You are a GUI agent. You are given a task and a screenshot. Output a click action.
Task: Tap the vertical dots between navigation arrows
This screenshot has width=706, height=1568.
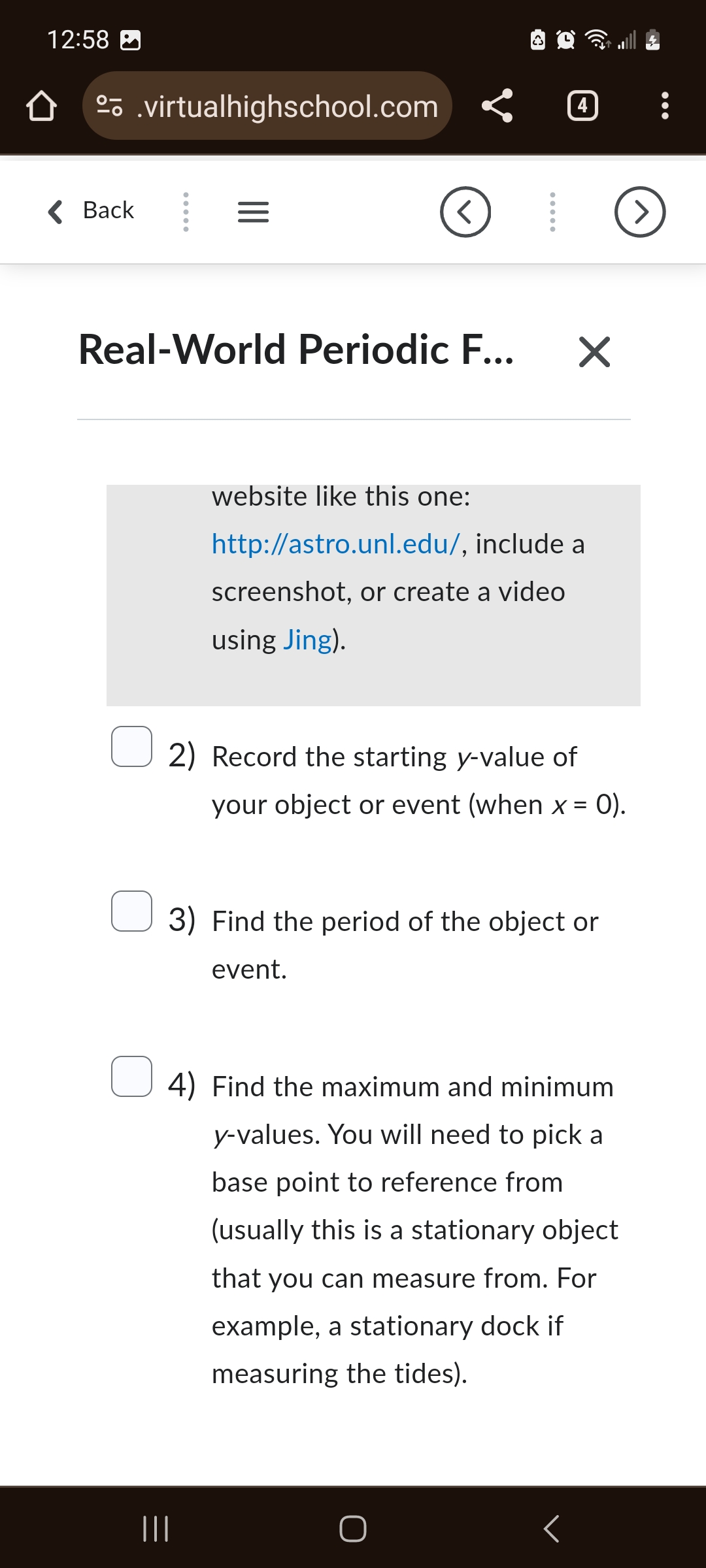(552, 211)
